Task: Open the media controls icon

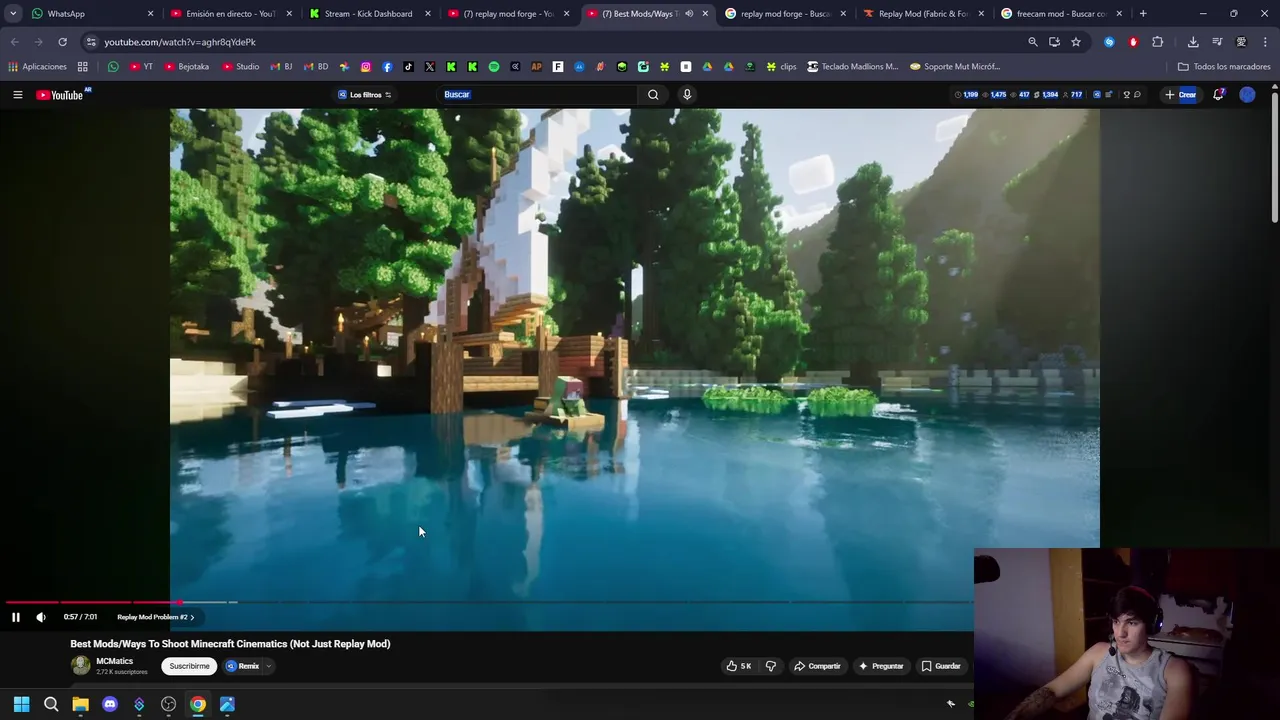Action: click(x=1217, y=42)
